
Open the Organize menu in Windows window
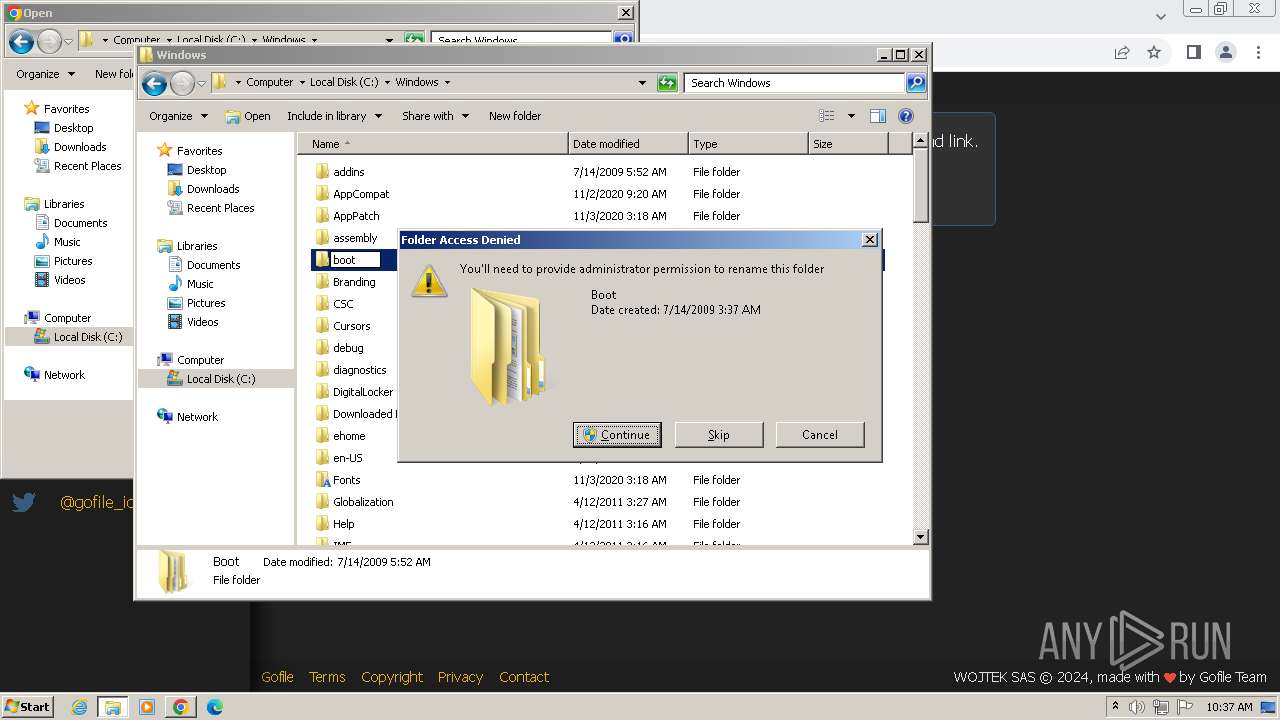178,116
